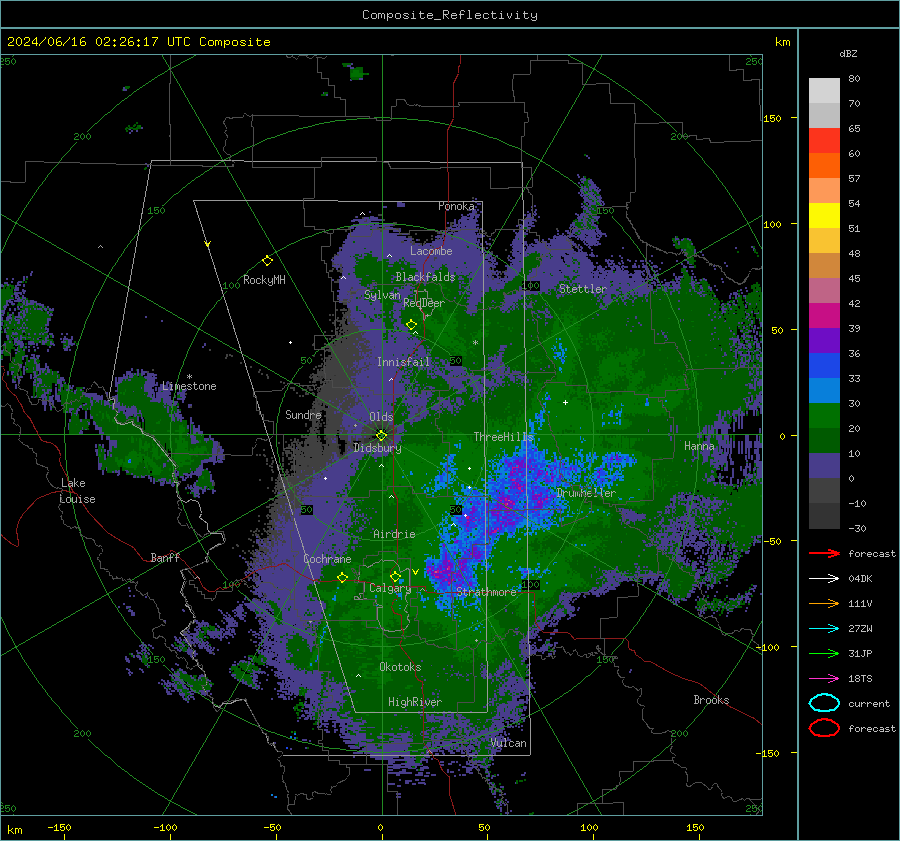Click the light blue 30-33 dBZ swatch
Viewport: 900px width, 841px height.
(824, 391)
